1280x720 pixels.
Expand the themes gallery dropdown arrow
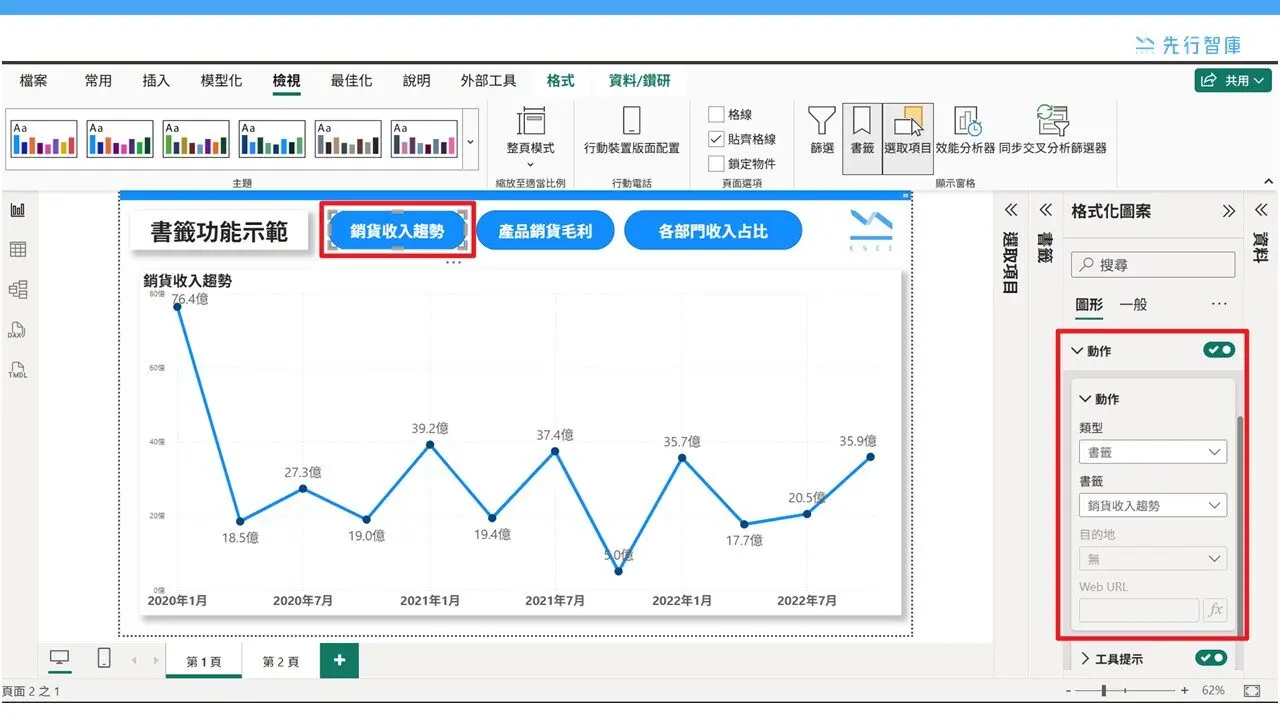click(x=471, y=141)
